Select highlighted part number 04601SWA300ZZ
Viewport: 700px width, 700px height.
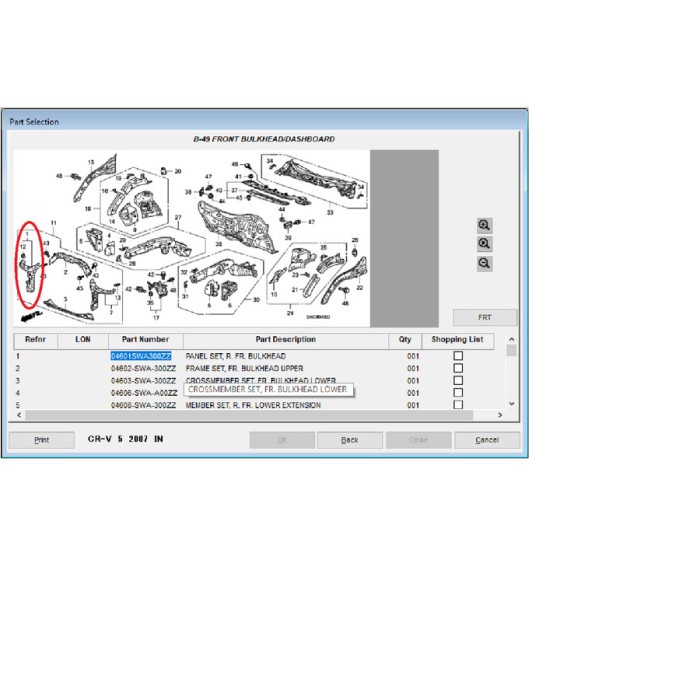click(x=141, y=356)
